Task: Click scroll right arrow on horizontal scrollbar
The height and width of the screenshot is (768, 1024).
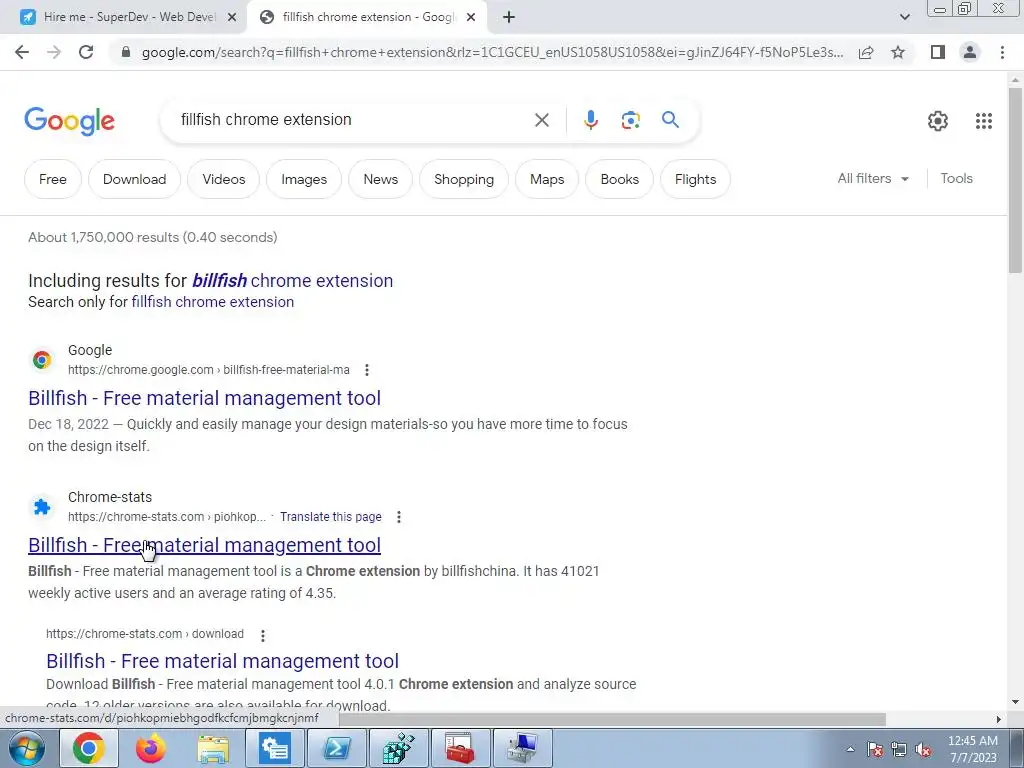Action: click(x=999, y=719)
